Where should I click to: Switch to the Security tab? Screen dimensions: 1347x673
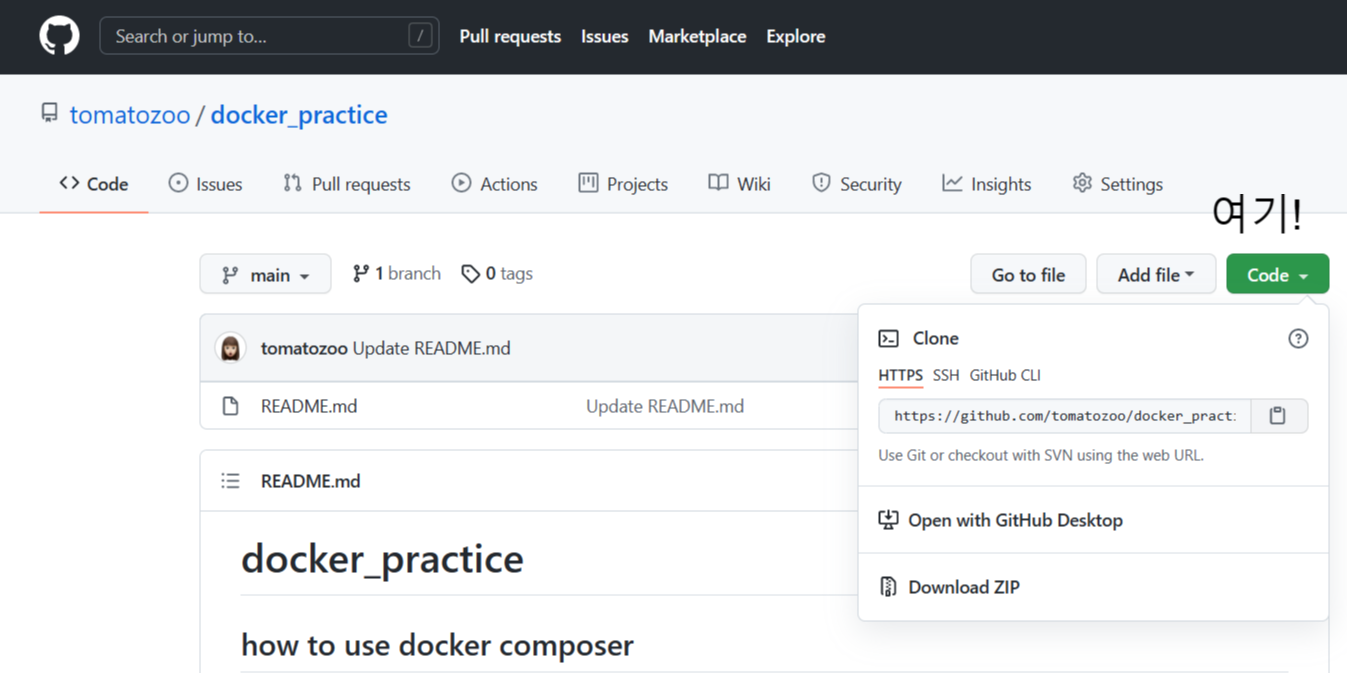857,184
